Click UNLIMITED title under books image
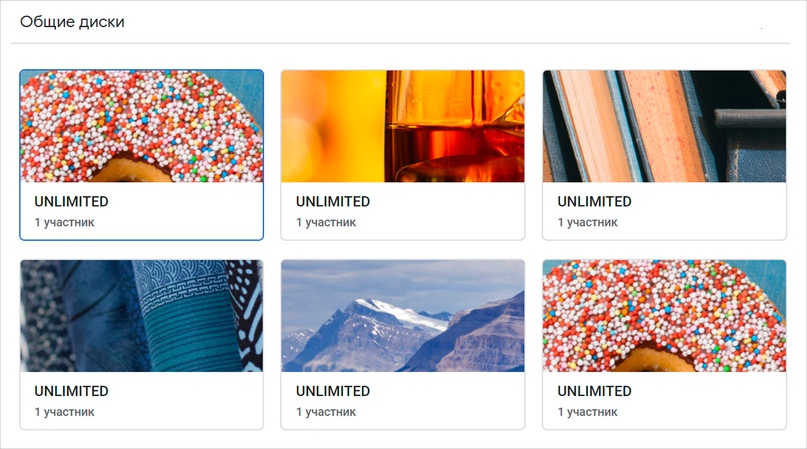The image size is (807, 449). (594, 201)
